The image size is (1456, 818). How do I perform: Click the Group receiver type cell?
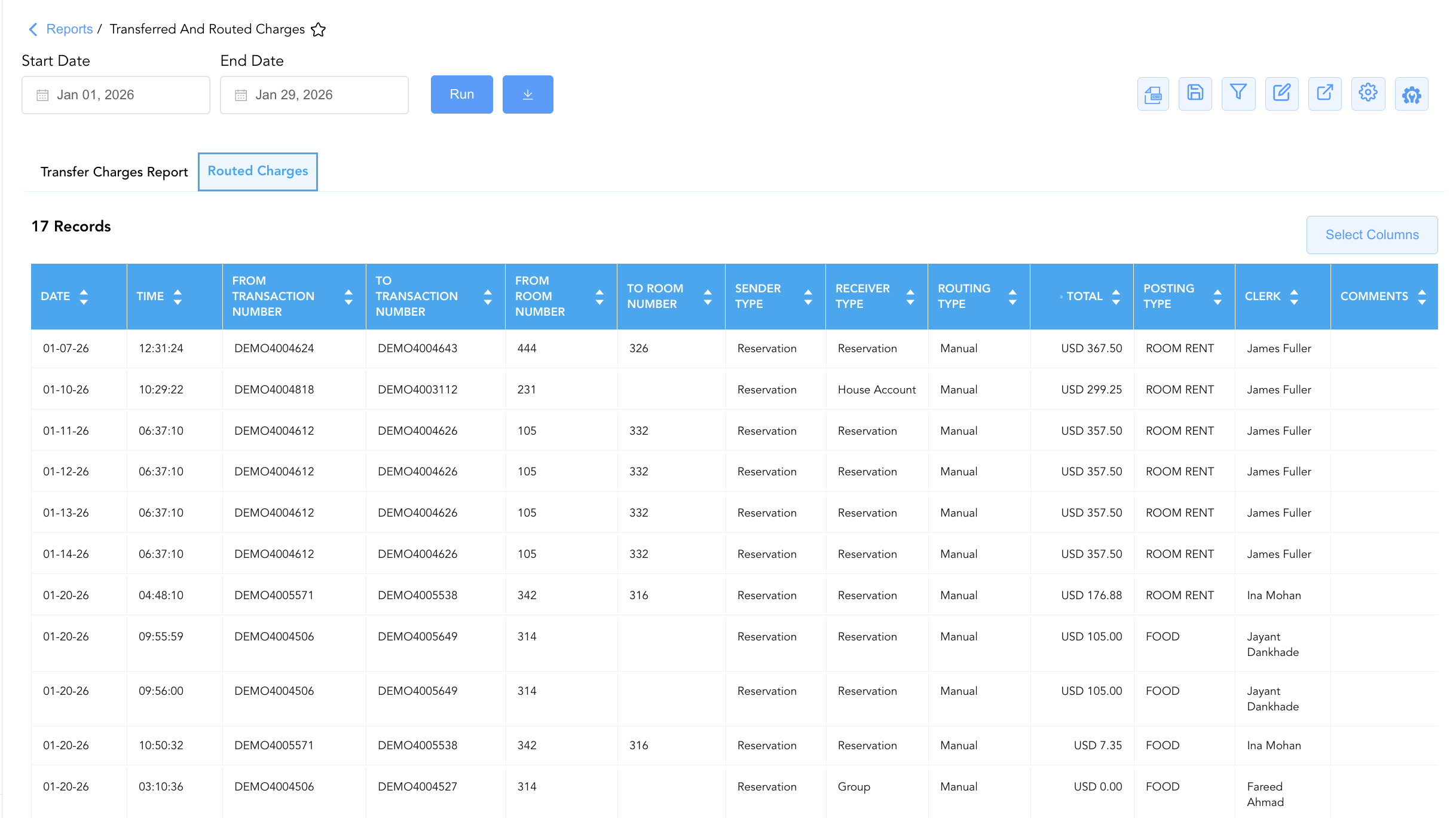[854, 787]
